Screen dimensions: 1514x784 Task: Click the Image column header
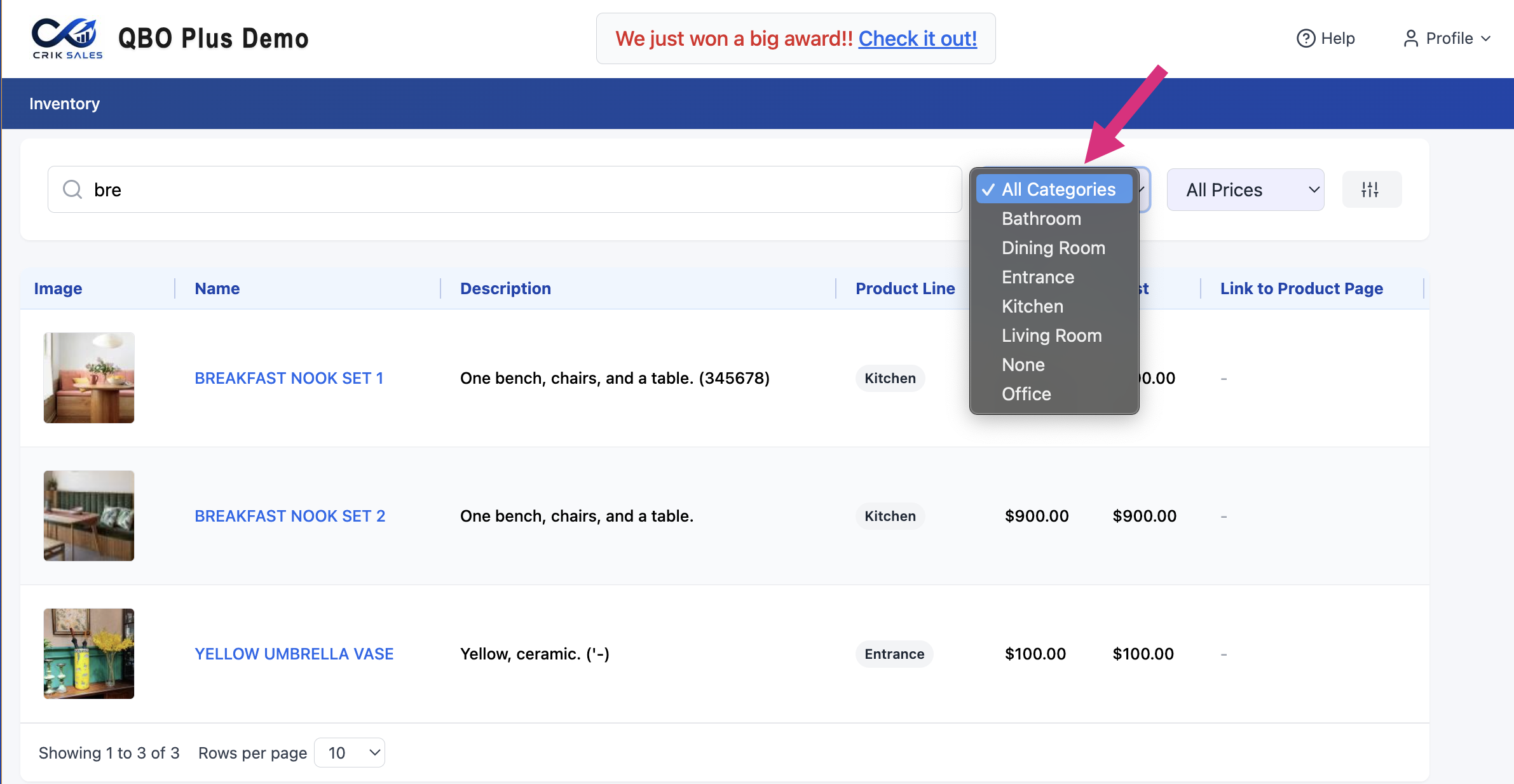tap(58, 288)
